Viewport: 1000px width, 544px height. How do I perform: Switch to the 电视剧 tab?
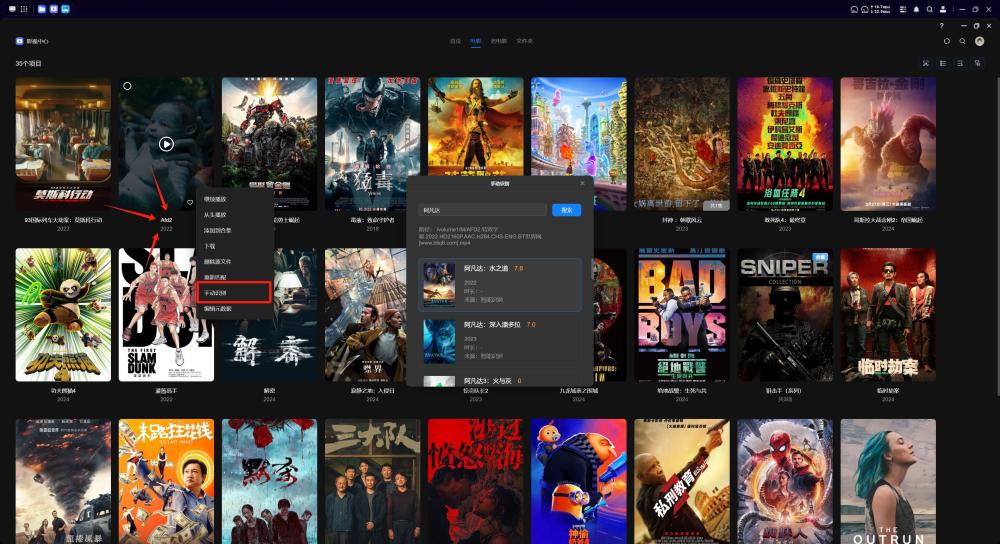point(498,41)
